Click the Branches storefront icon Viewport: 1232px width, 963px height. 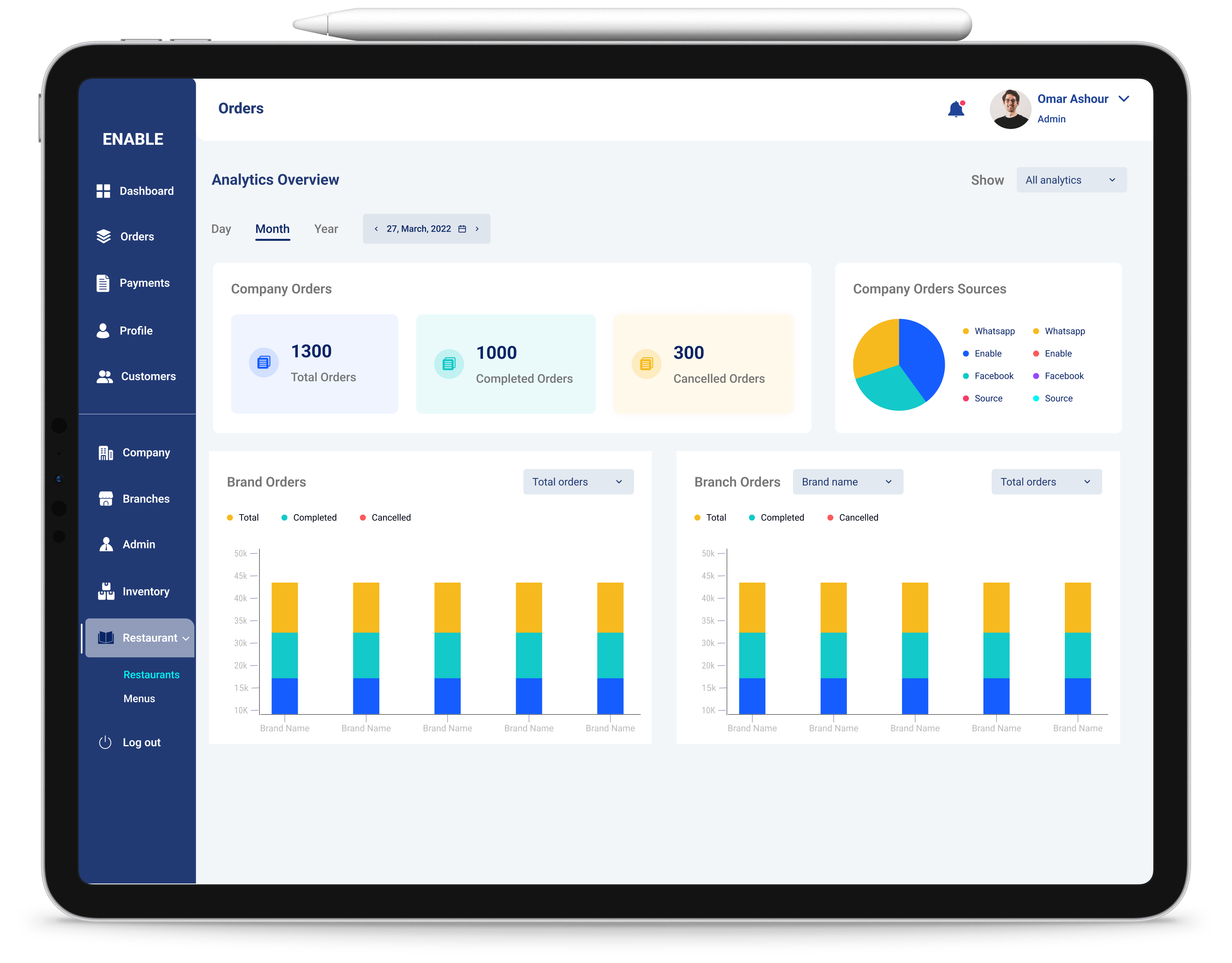point(106,499)
